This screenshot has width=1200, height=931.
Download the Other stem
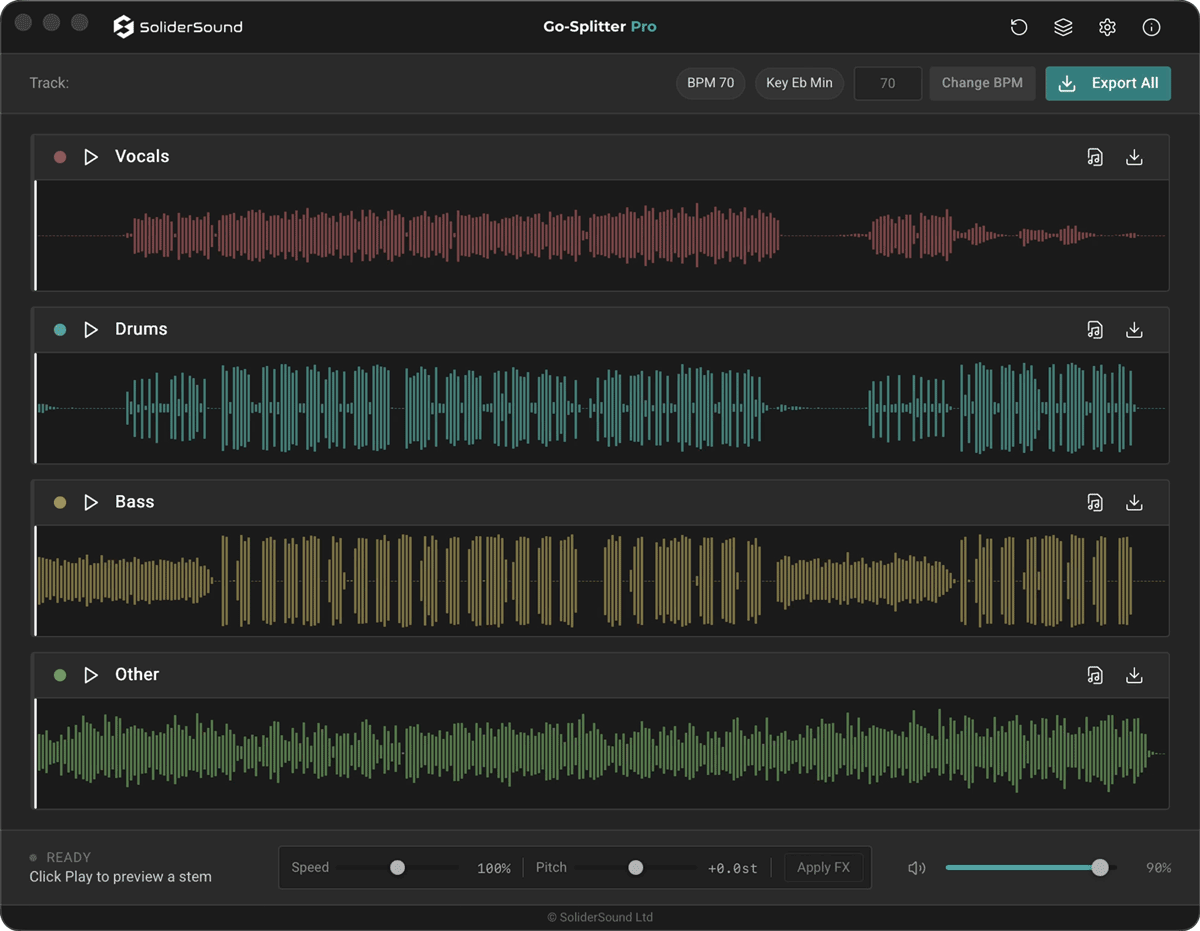[1134, 675]
